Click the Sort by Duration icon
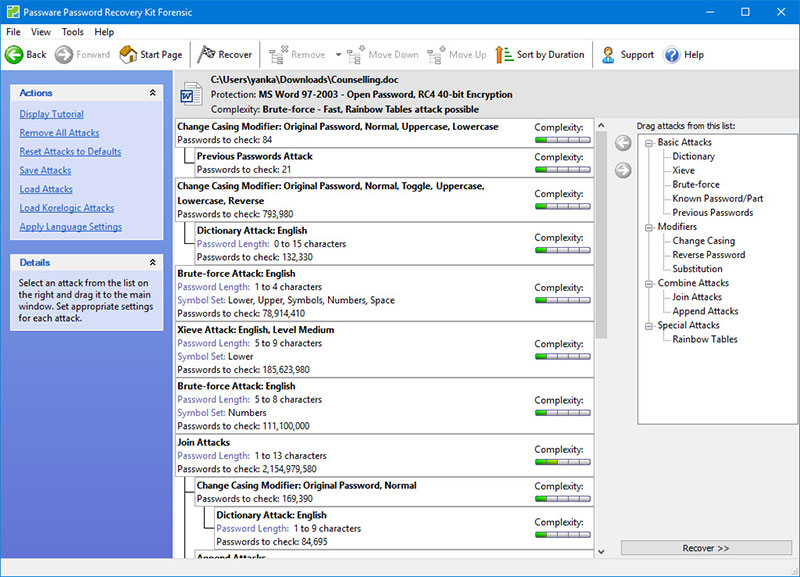This screenshot has height=577, width=800. pyautogui.click(x=504, y=55)
